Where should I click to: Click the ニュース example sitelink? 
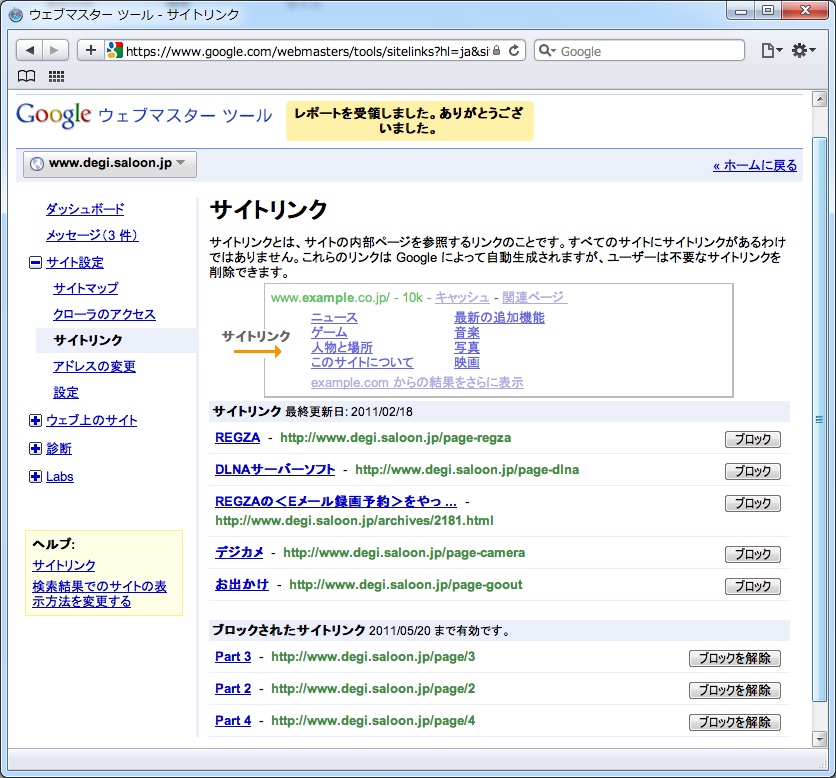coord(334,318)
